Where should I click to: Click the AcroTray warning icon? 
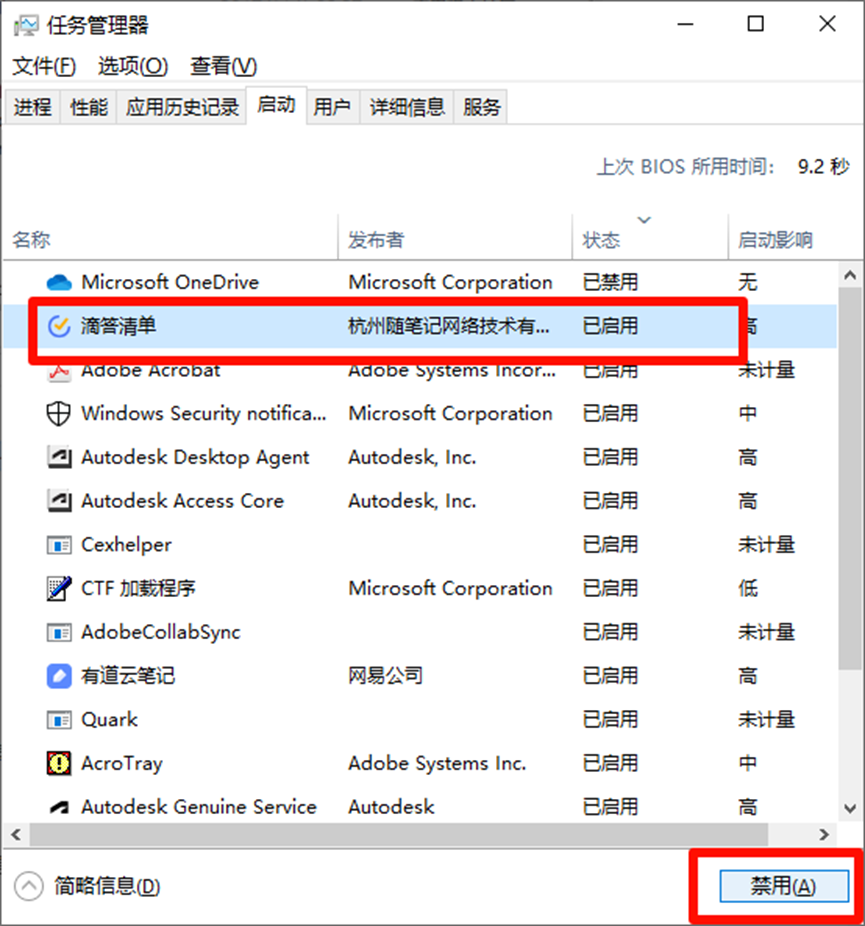[59, 763]
